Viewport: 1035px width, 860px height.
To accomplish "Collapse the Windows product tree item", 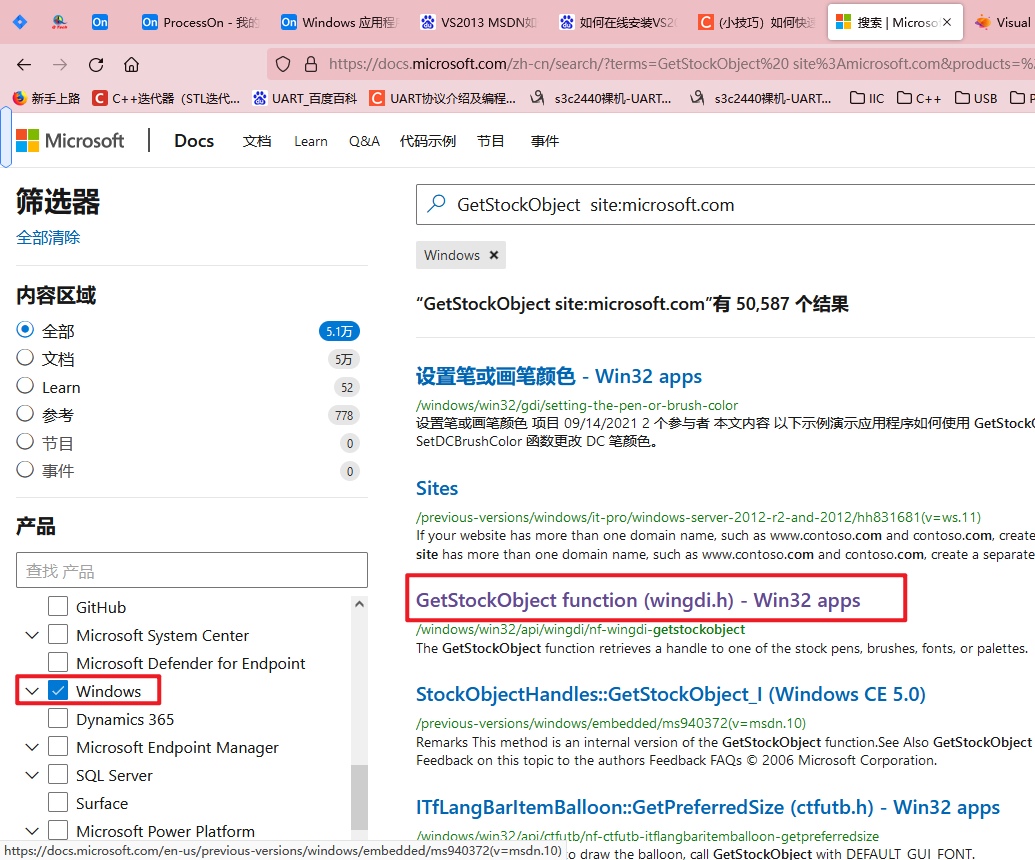I will coord(31,690).
